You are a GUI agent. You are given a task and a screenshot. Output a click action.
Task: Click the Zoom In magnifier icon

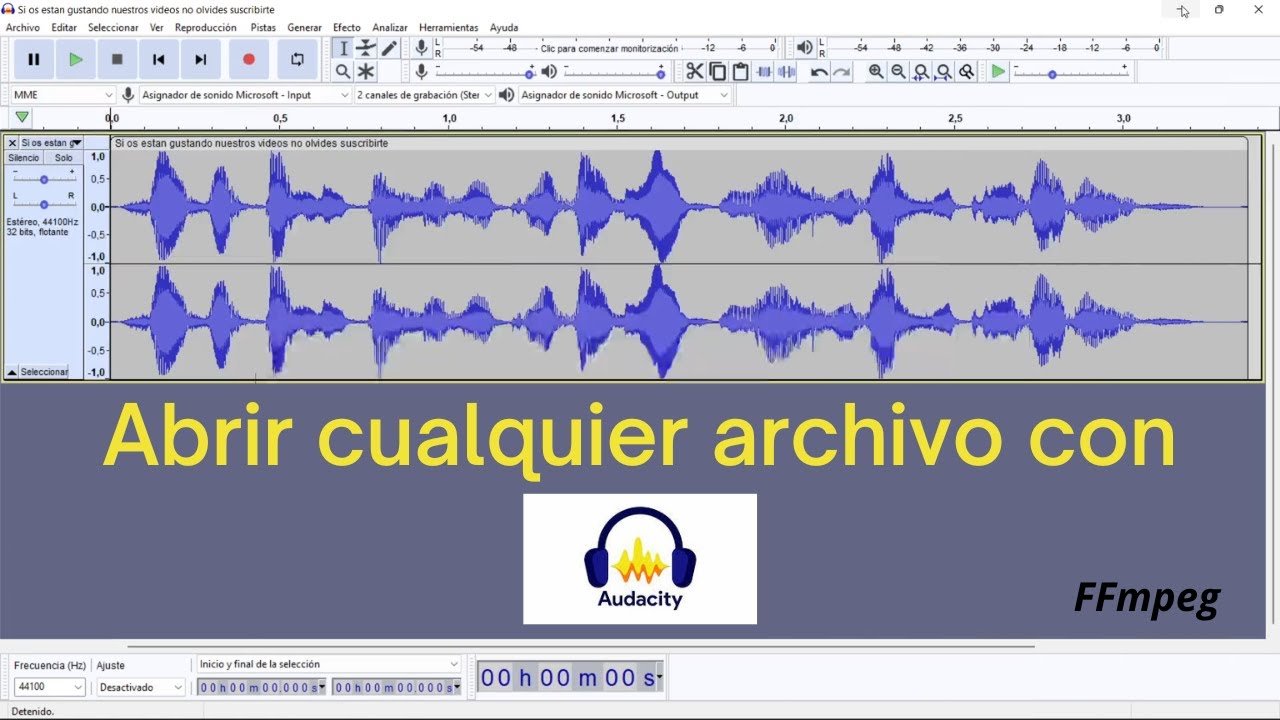click(x=876, y=71)
